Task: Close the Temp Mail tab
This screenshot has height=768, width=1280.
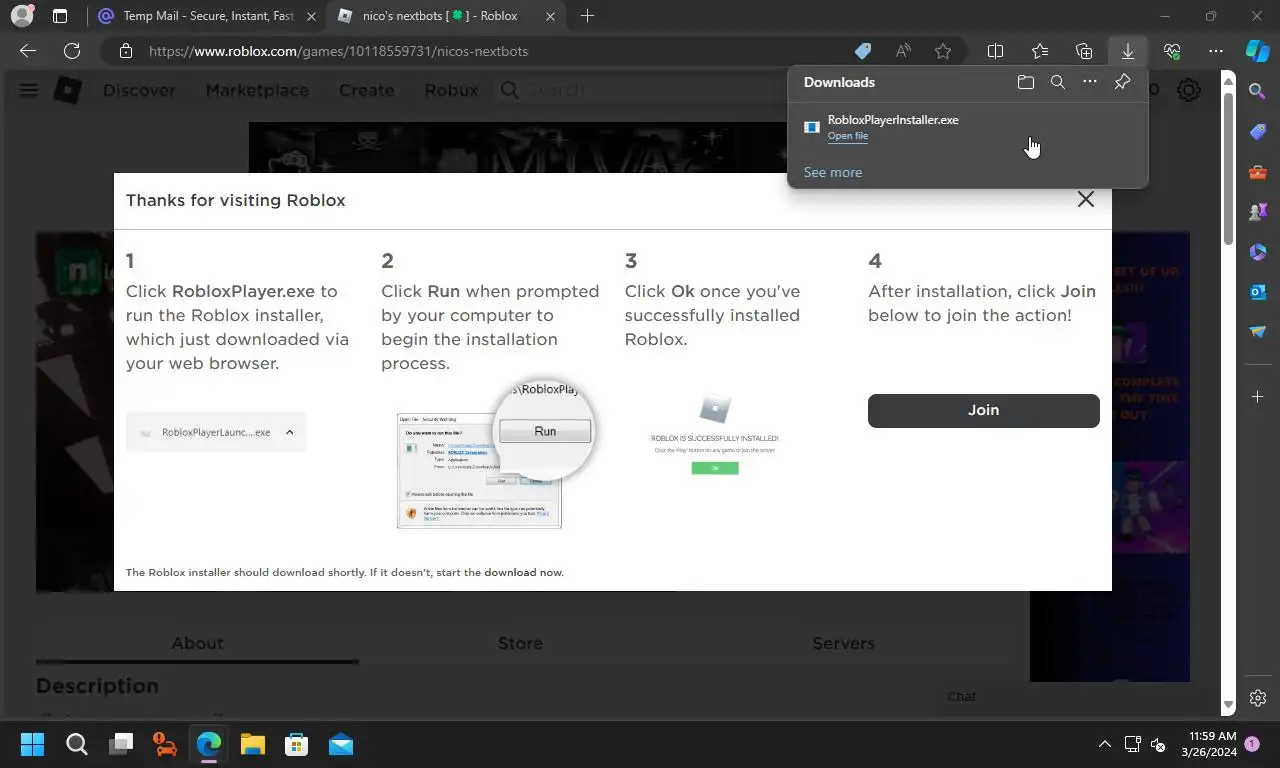Action: coord(310,16)
